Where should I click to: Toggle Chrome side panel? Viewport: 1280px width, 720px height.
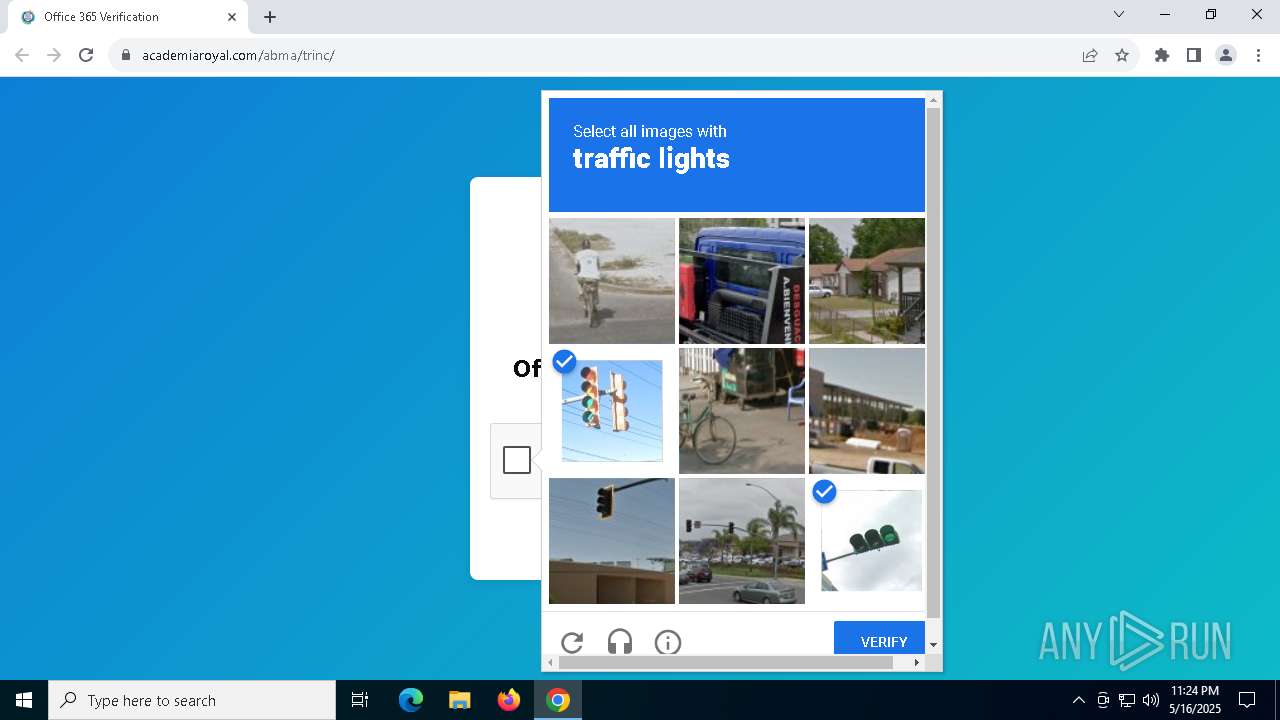point(1194,55)
